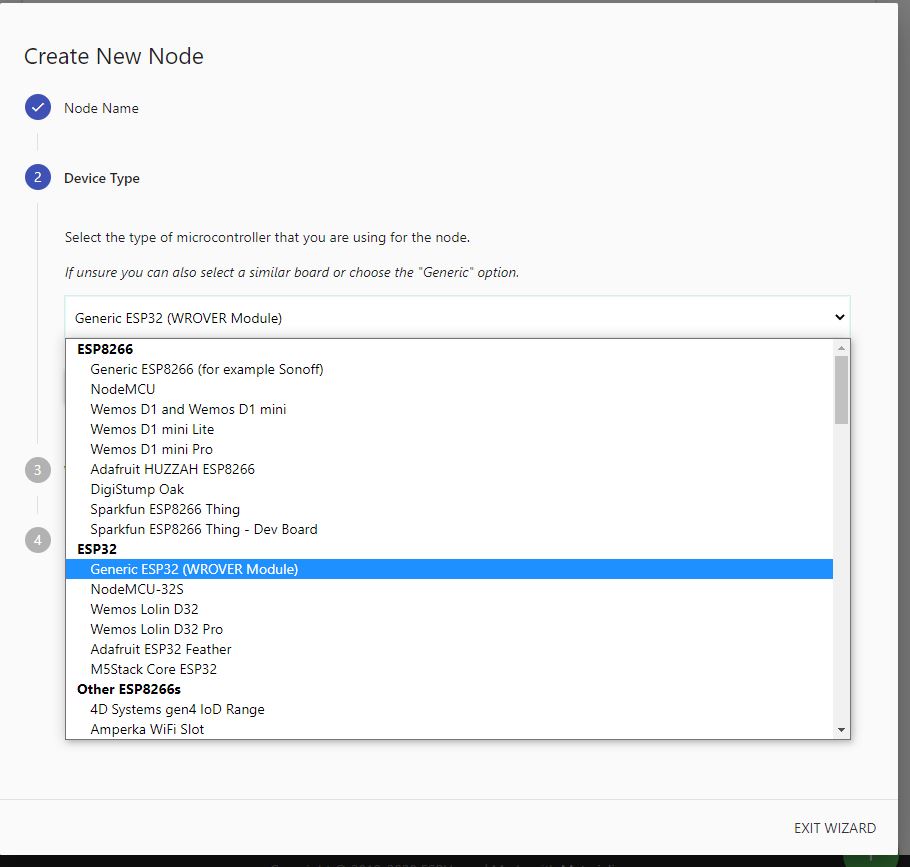Image resolution: width=910 pixels, height=867 pixels.
Task: Click the 'Select the type of microcontroller' instruction text
Action: click(x=267, y=237)
